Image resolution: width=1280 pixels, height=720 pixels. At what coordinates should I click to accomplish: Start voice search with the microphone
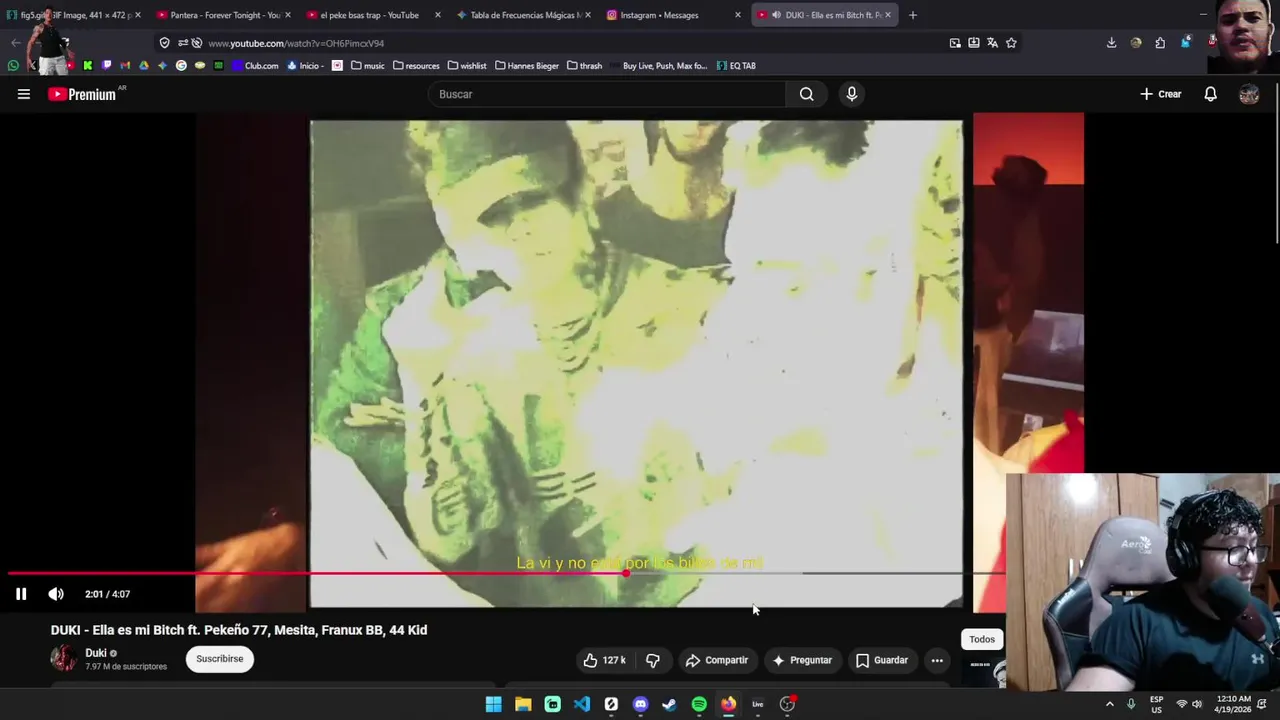pyautogui.click(x=851, y=94)
